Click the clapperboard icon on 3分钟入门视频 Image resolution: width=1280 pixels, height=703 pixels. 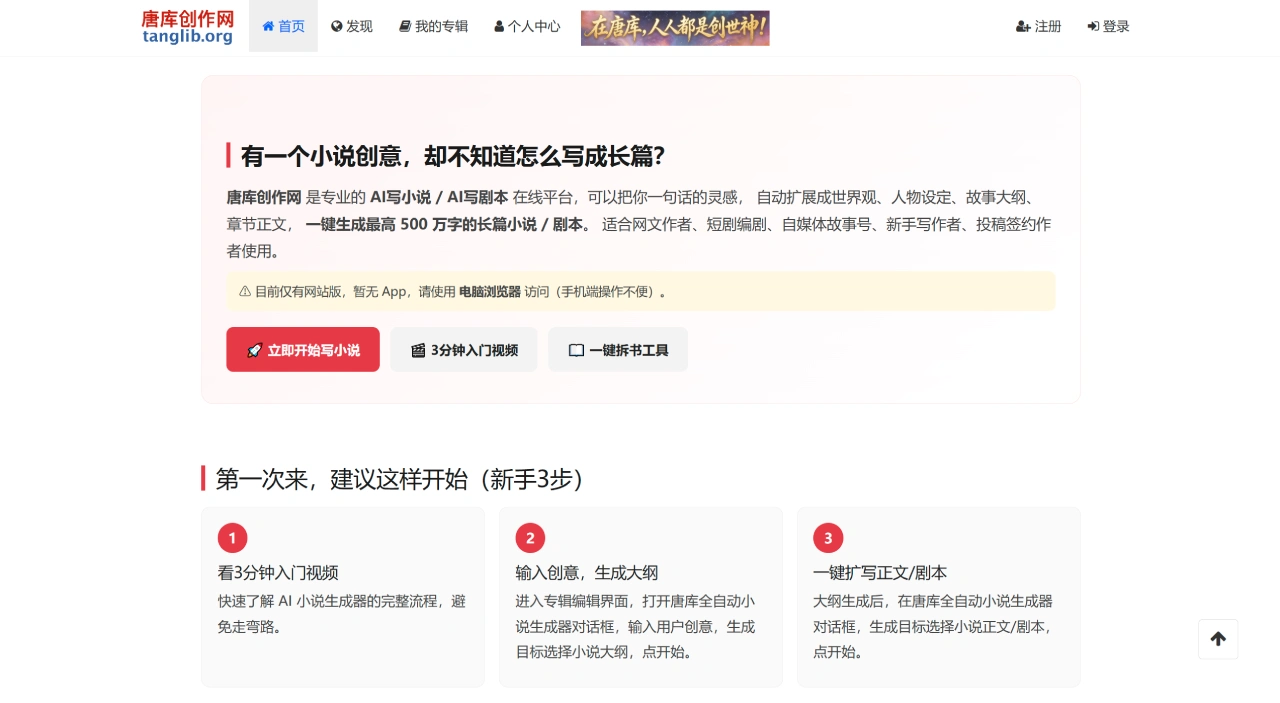pyautogui.click(x=418, y=350)
